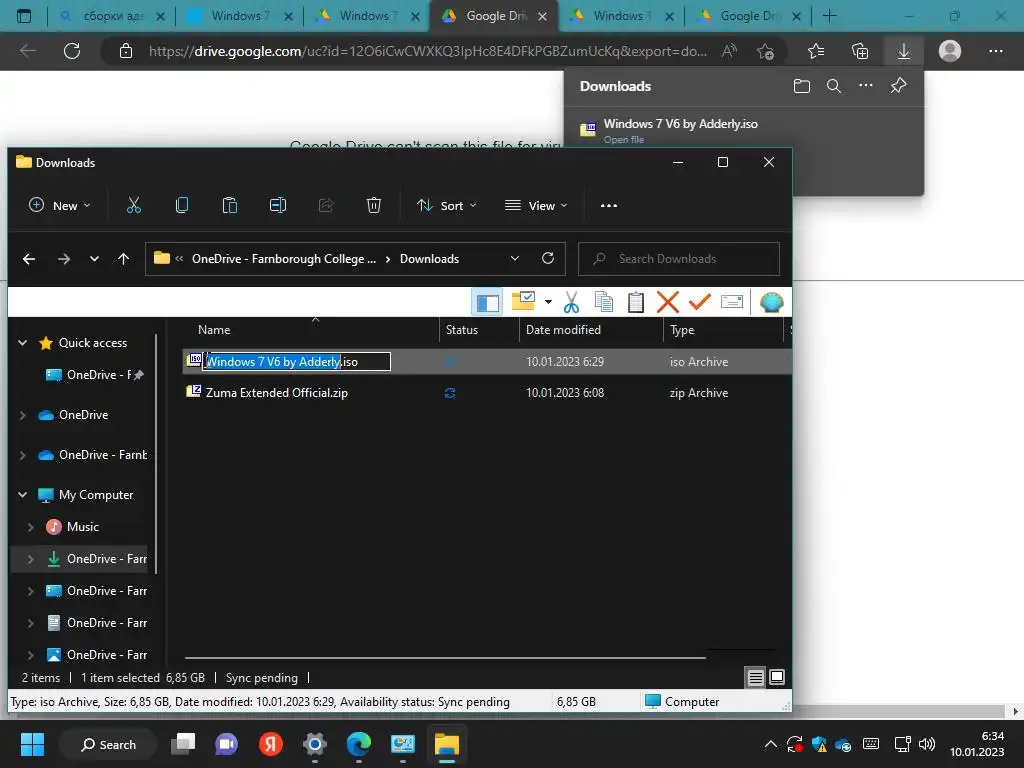
Task: Click Downloads breadcrumb in address bar
Action: coord(429,259)
